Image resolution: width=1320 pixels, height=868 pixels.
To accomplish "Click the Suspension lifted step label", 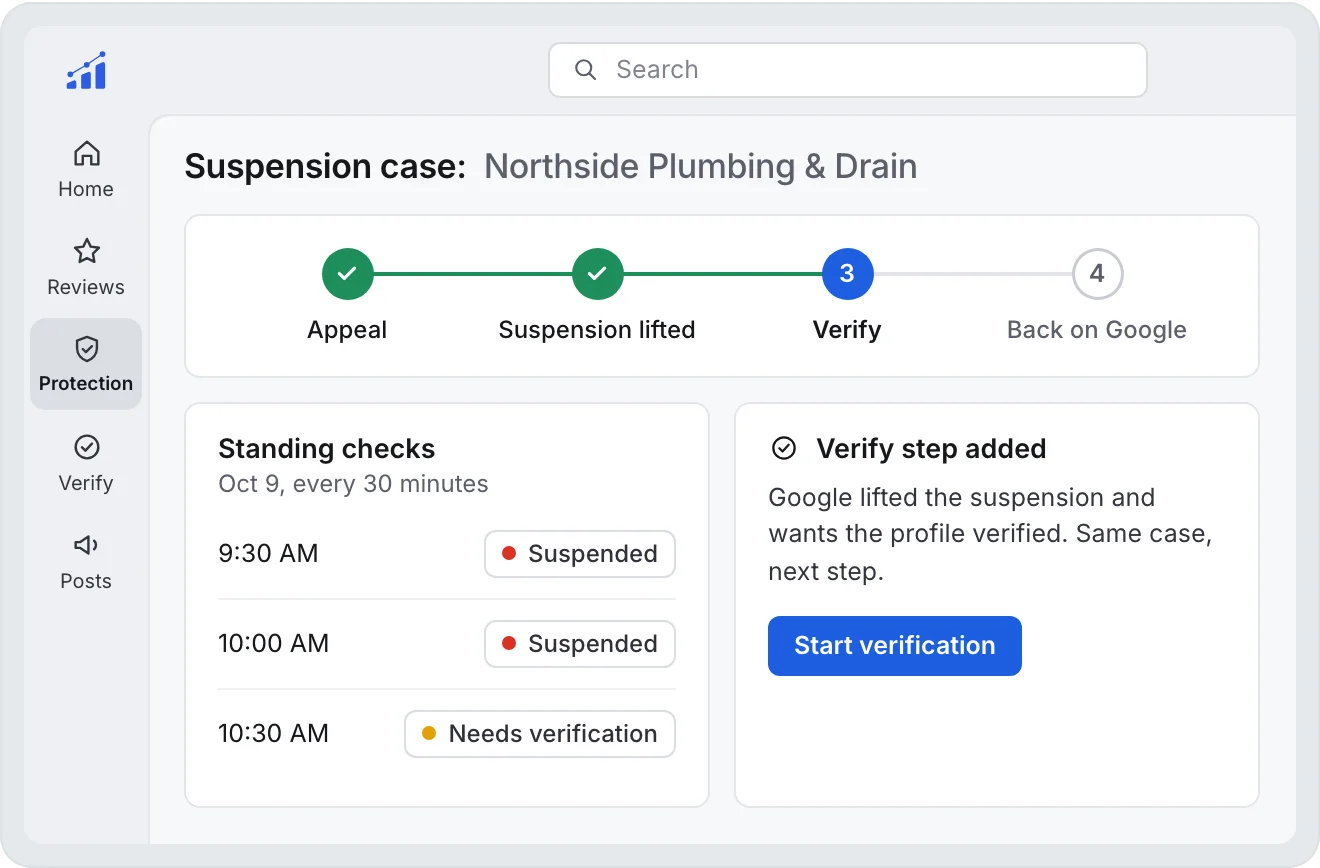I will 597,330.
